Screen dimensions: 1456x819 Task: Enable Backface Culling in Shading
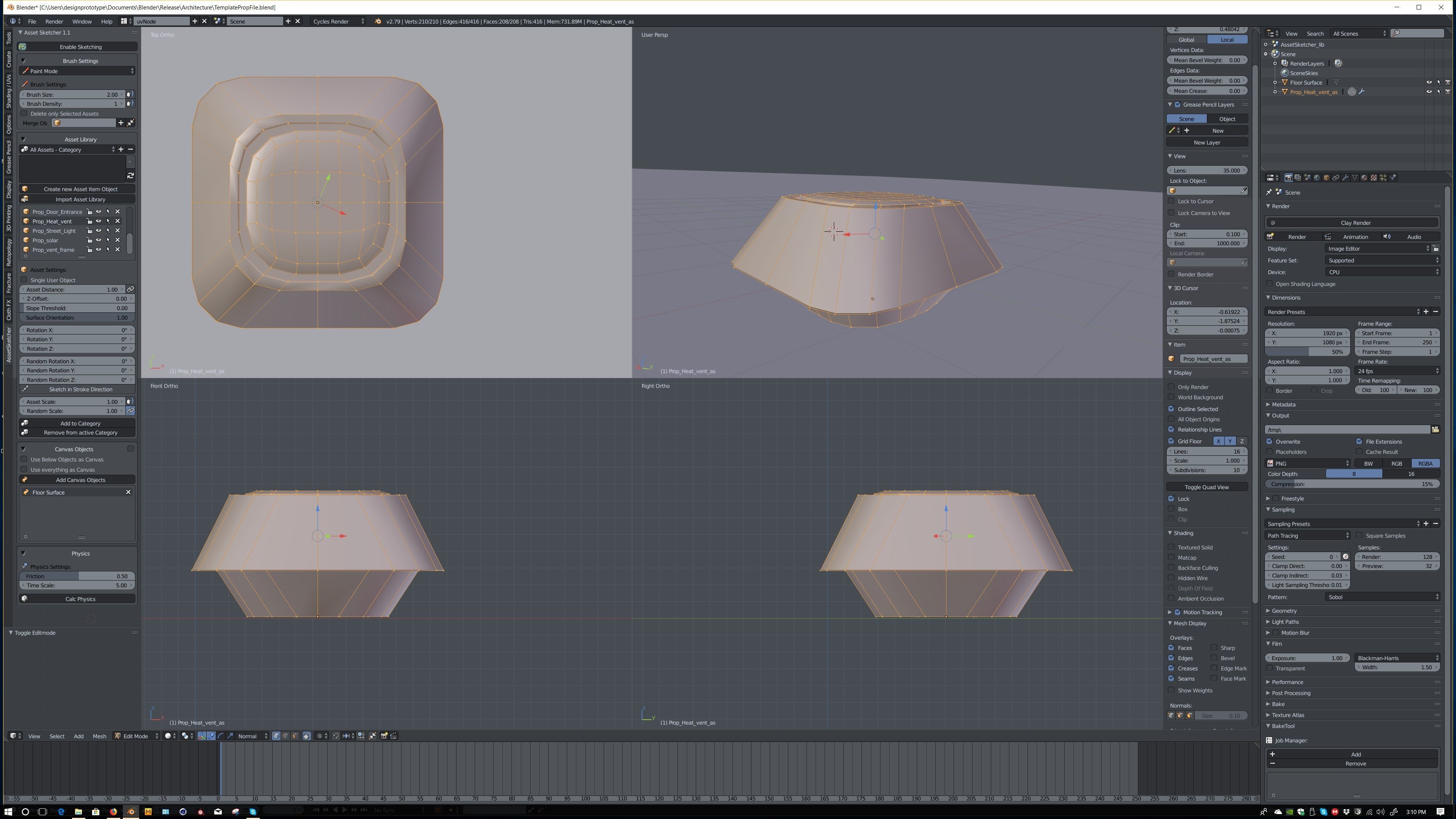point(1172,568)
